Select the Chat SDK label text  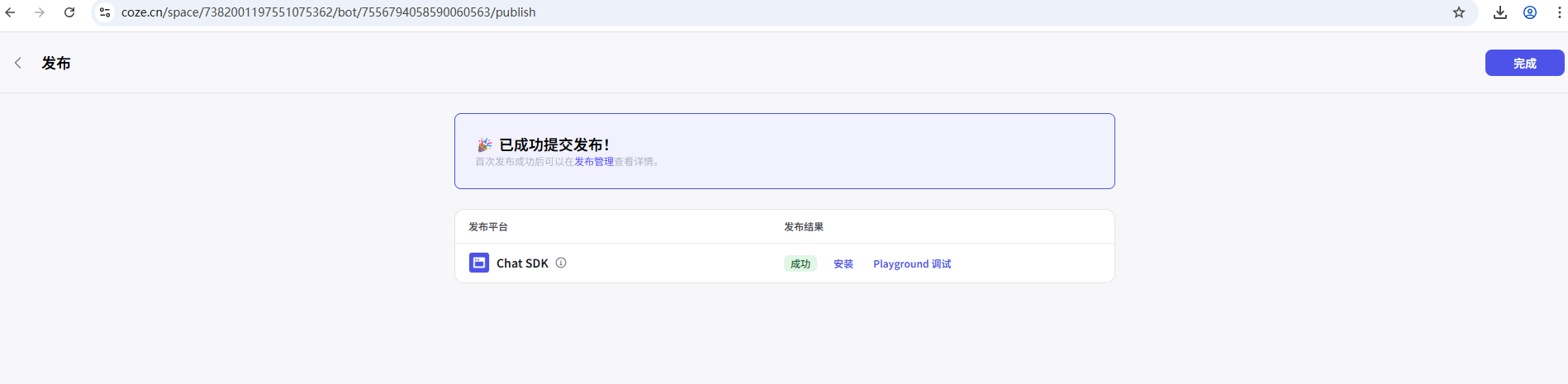[522, 263]
